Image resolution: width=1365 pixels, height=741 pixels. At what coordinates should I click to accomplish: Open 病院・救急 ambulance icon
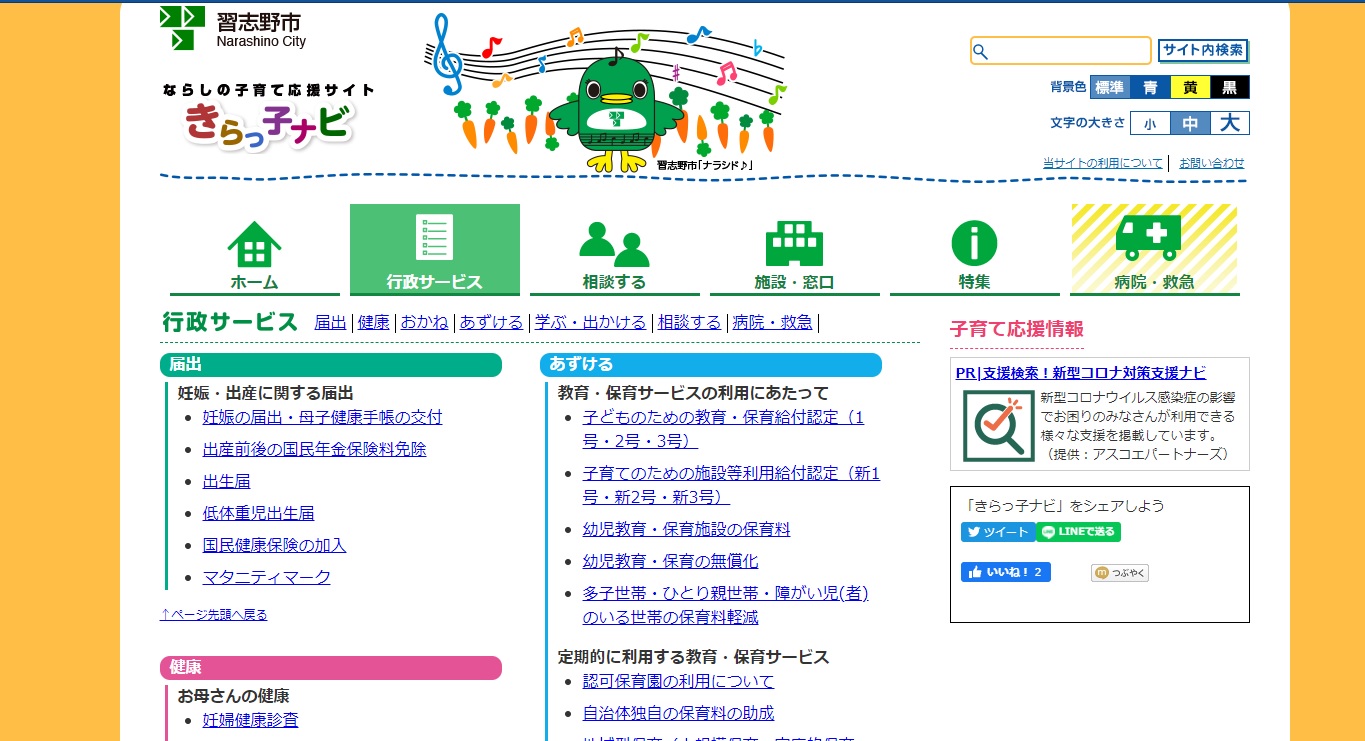click(x=1148, y=238)
